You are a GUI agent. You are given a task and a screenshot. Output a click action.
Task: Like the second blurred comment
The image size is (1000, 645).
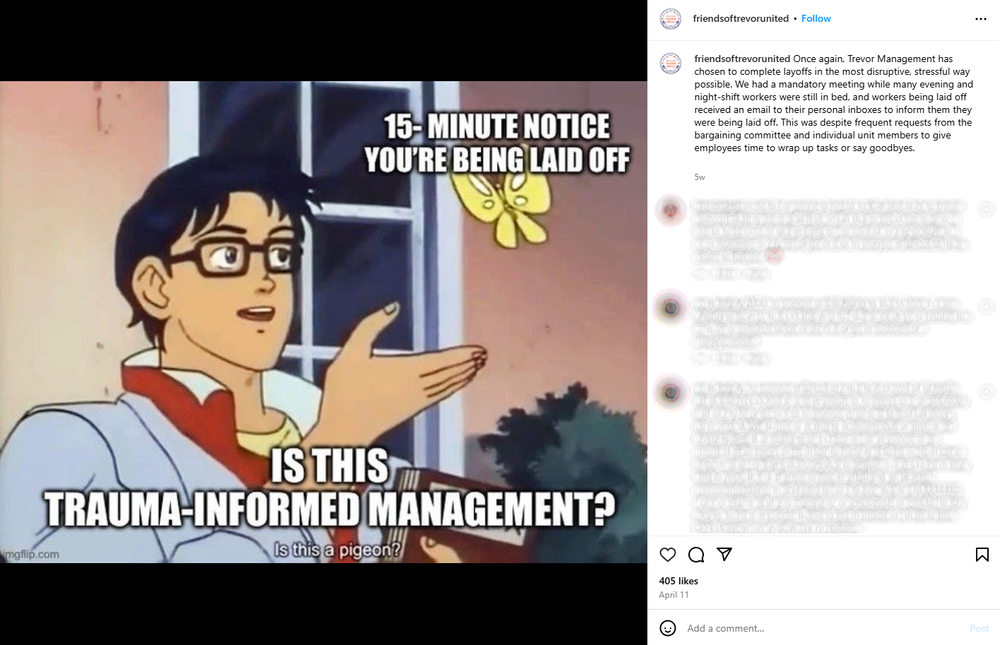987,306
